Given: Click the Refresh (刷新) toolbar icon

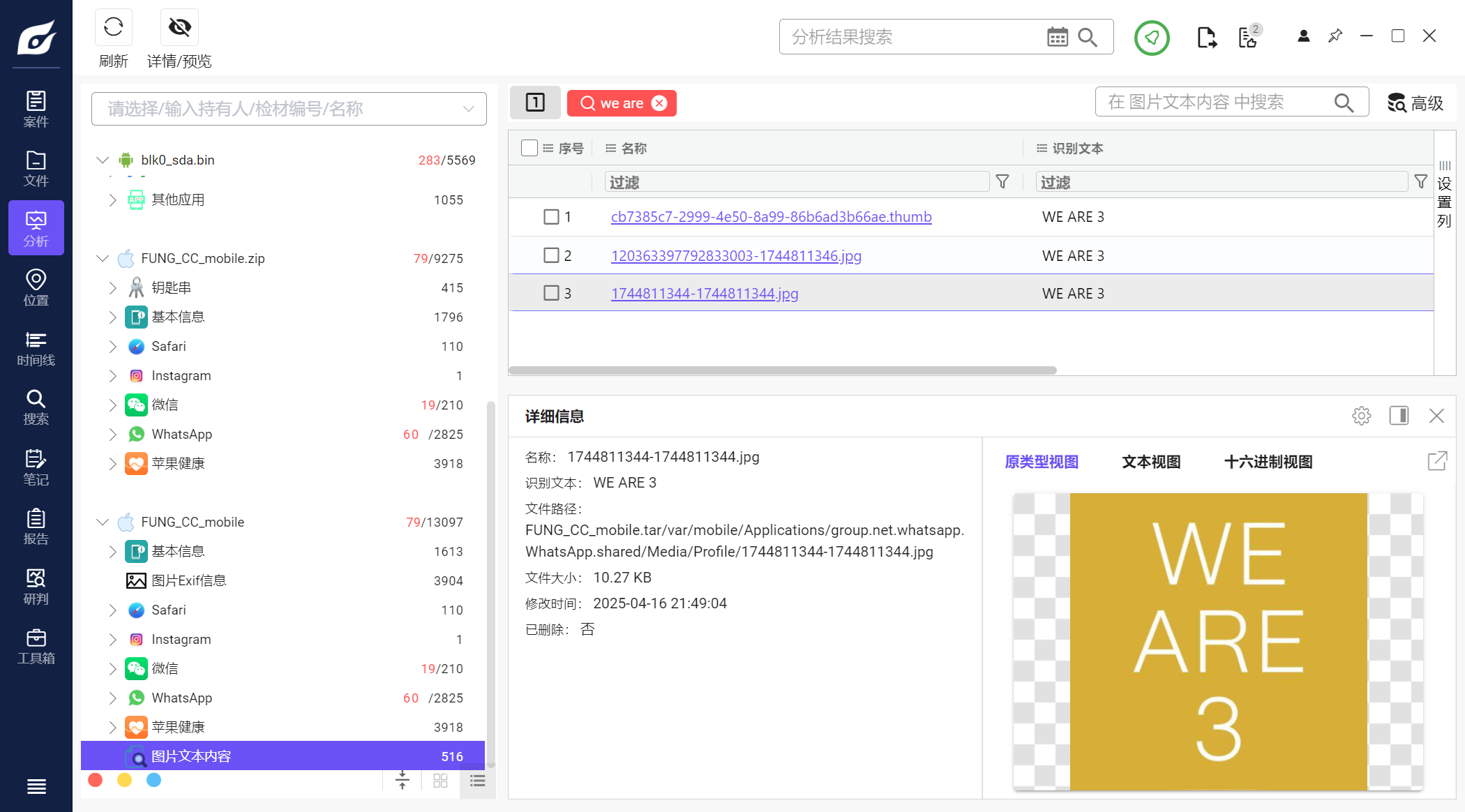Looking at the screenshot, I should click(x=113, y=28).
